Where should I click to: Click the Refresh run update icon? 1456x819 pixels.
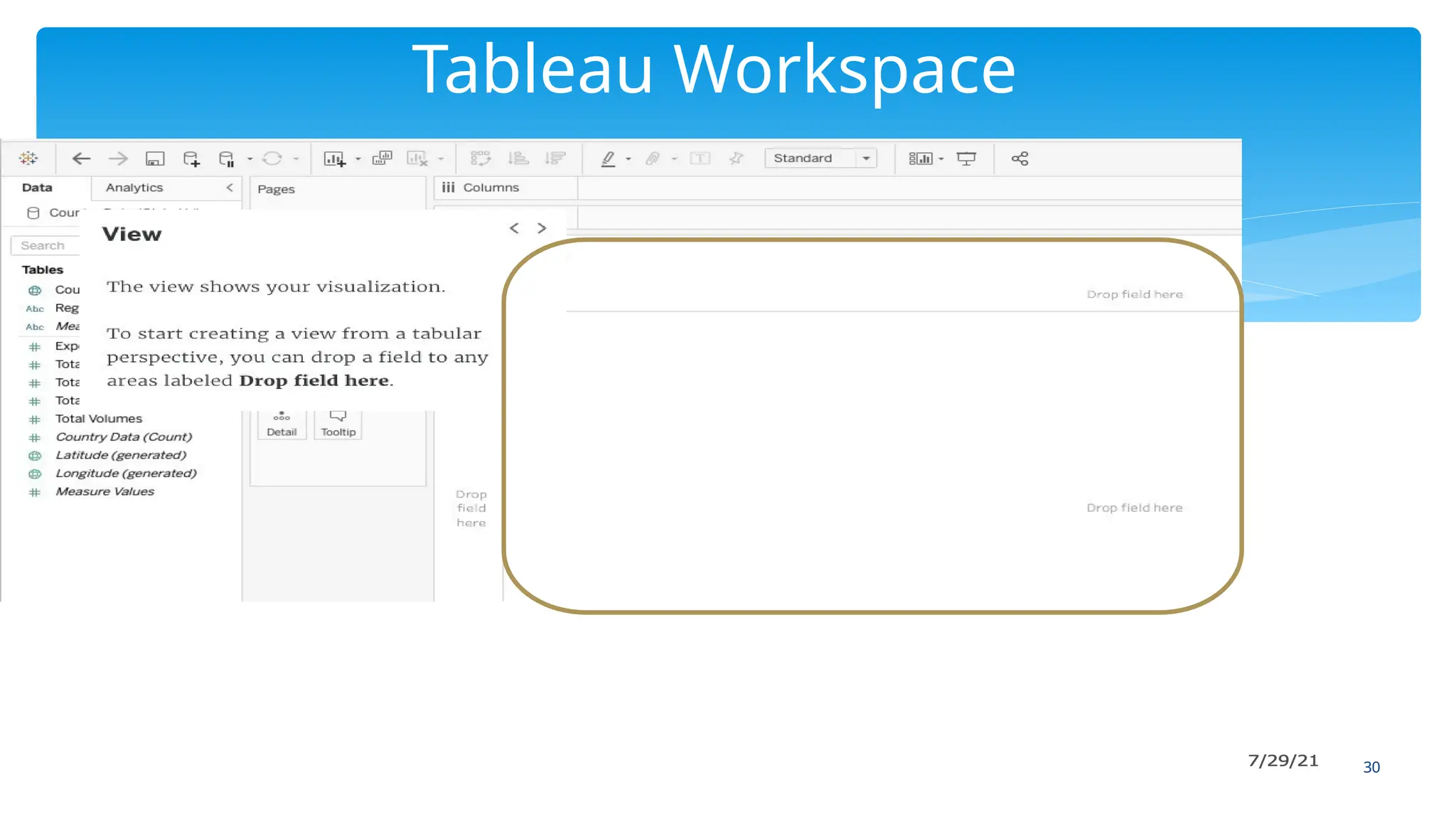(x=272, y=159)
